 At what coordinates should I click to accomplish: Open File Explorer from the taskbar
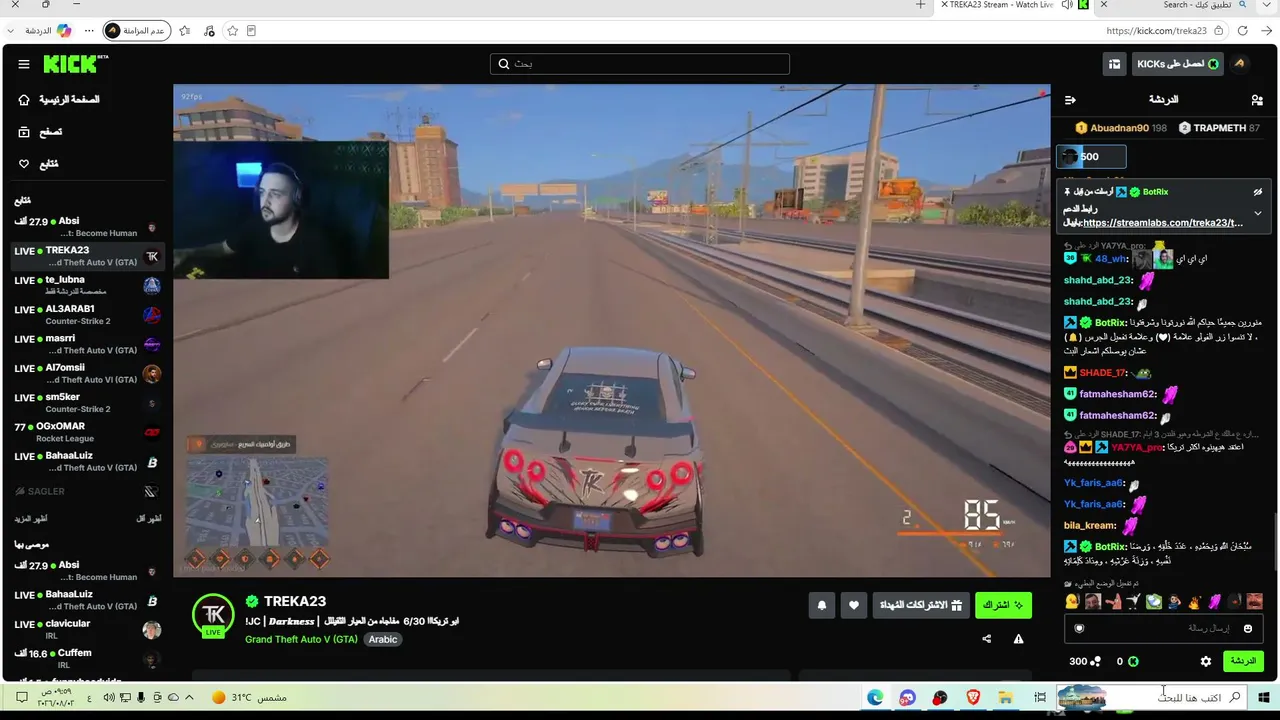pyautogui.click(x=1006, y=697)
